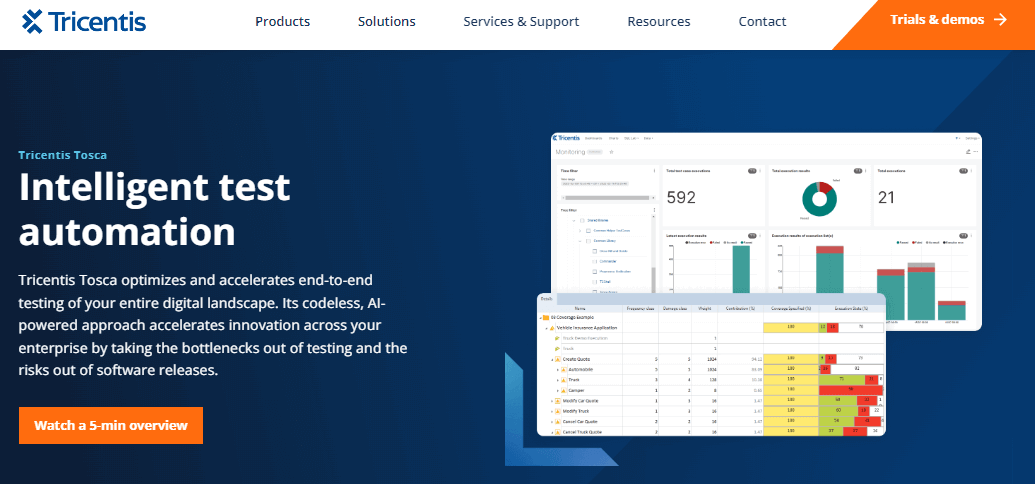The width and height of the screenshot is (1035, 484).
Task: Click the edit pencil icon in the dashboard
Action: pos(968,152)
